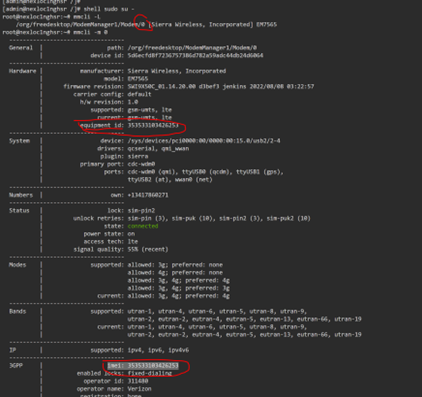Click the '3GPP' section heading
This screenshot has width=422, height=397.
pyautogui.click(x=16, y=366)
